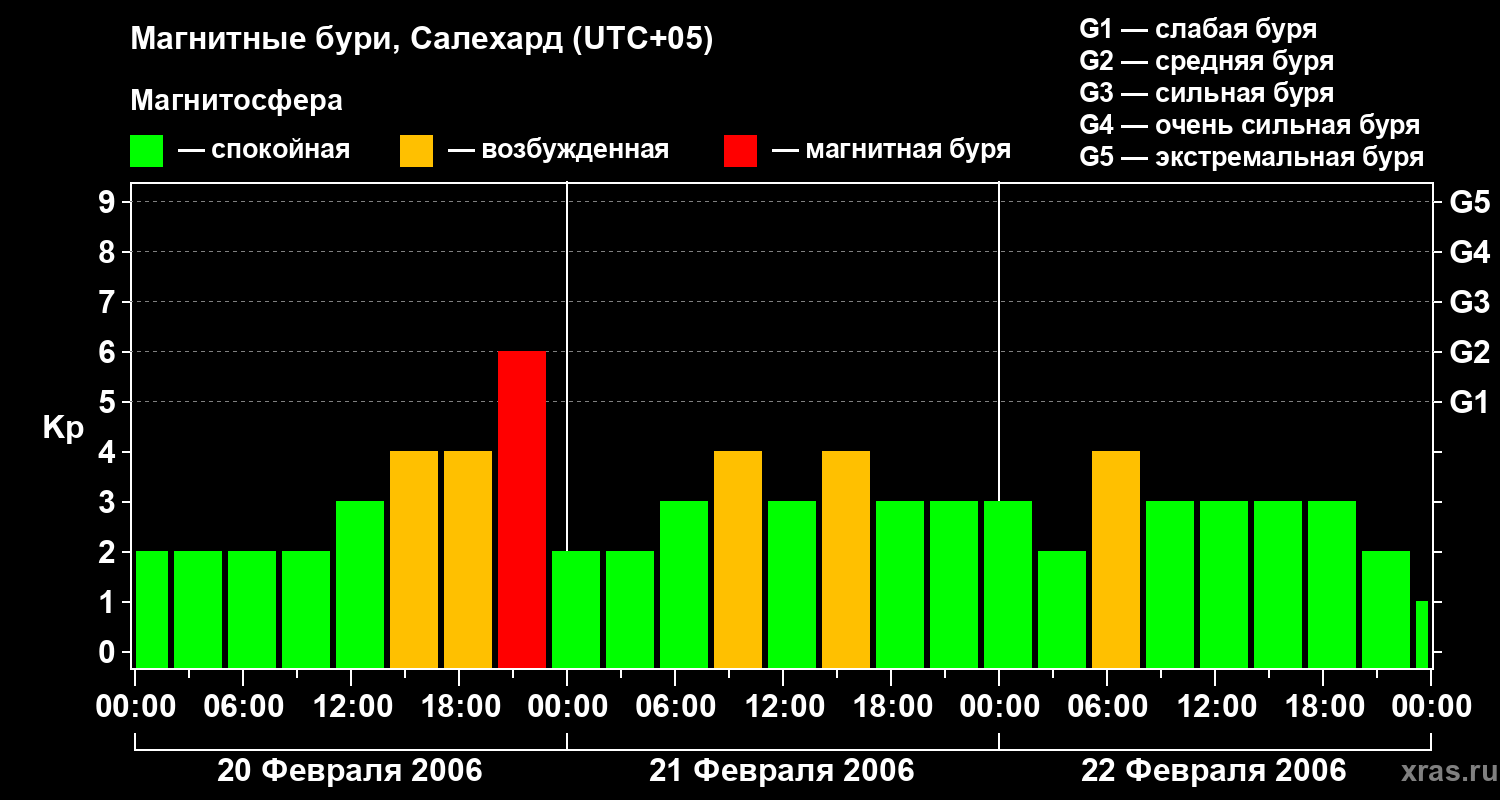1500x800 pixels.
Task: Select the morning orange bar on 21 Февраля
Action: click(738, 560)
